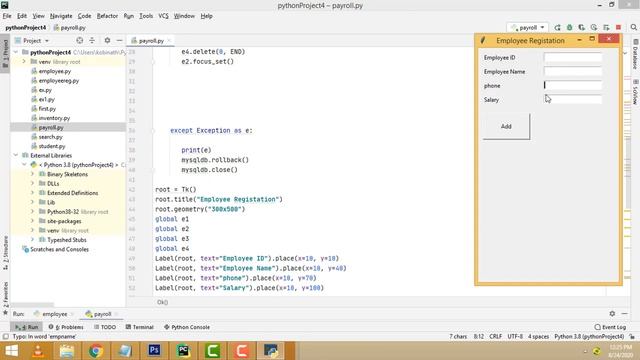Image resolution: width=640 pixels, height=360 pixels.
Task: Open the Navigate menu
Action: point(61,16)
